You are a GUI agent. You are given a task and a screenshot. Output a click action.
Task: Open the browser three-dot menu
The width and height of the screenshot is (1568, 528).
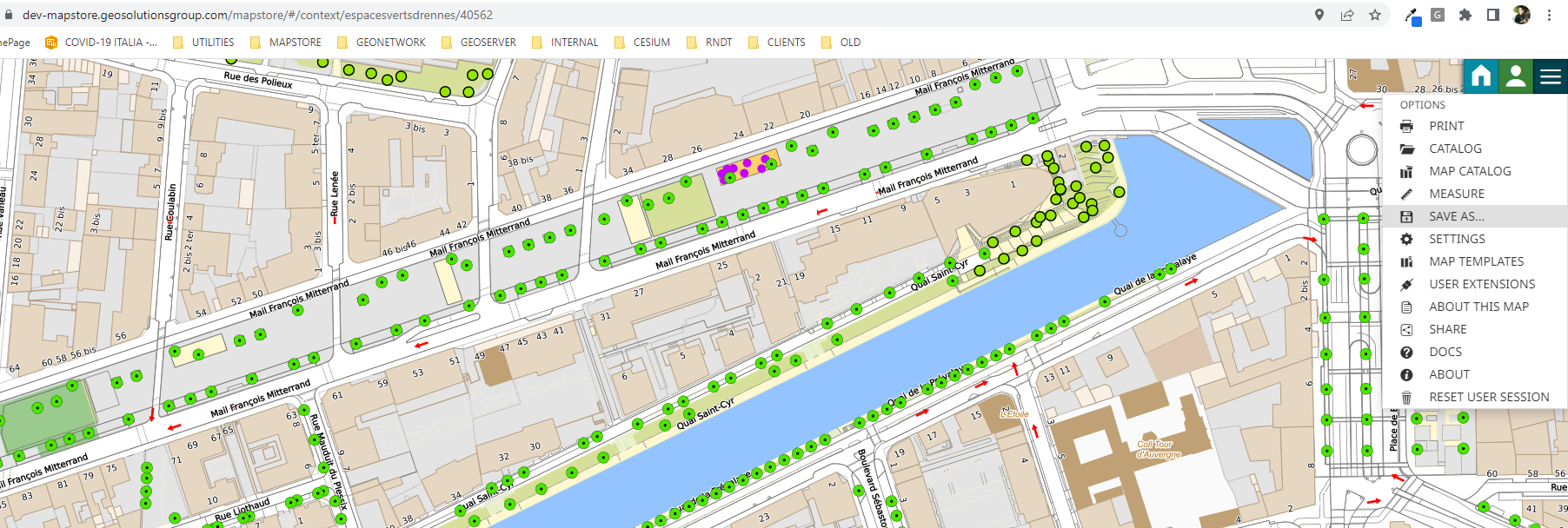pyautogui.click(x=1549, y=15)
